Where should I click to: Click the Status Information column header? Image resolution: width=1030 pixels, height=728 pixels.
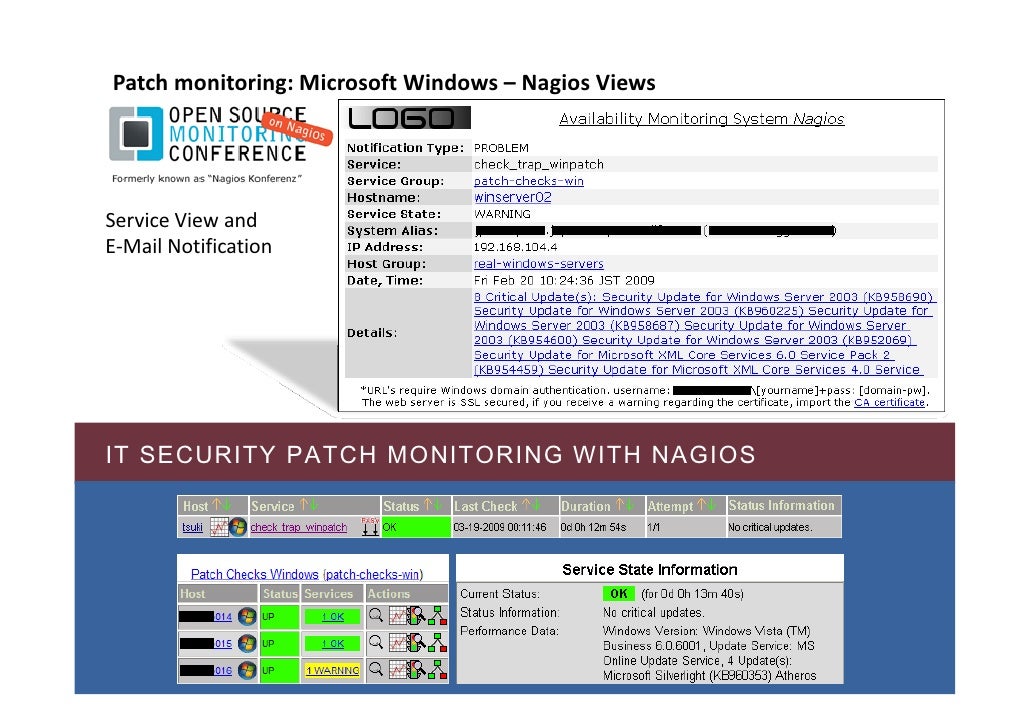tap(782, 505)
